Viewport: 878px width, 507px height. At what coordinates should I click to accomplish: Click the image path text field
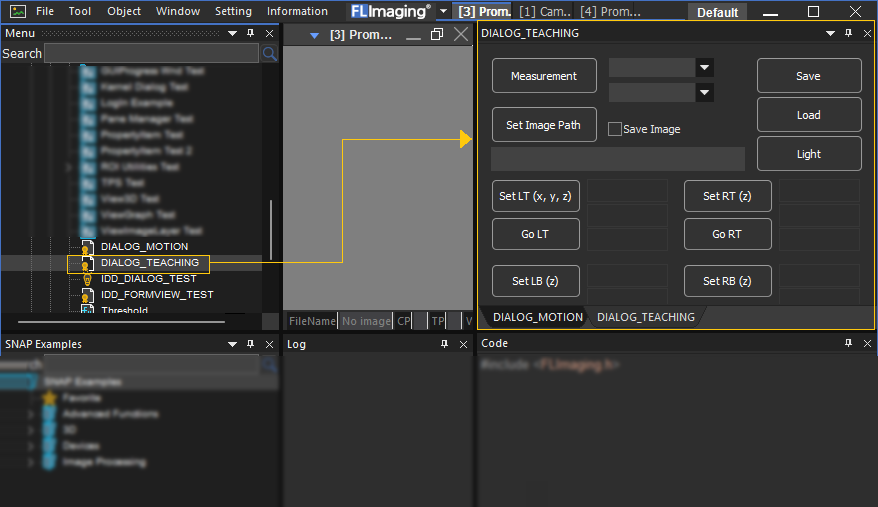click(x=618, y=159)
